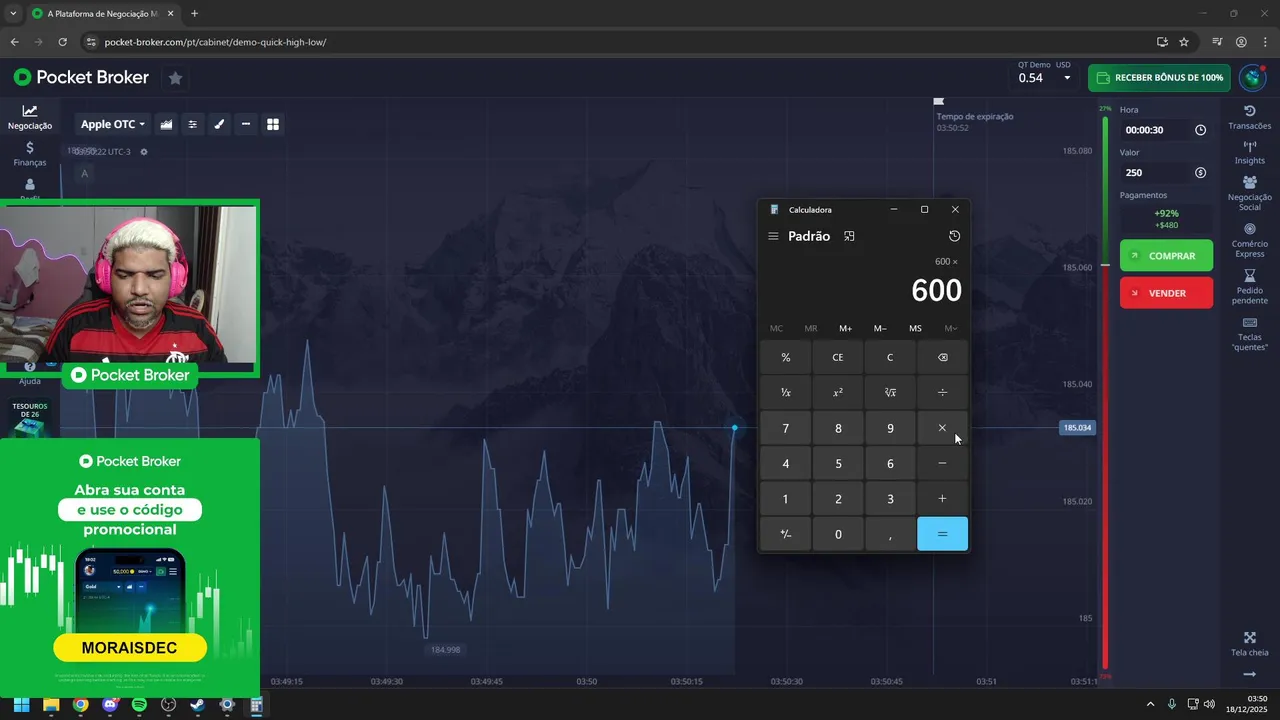Screen dimensions: 1280x720
Task: Open Negociação Social panel
Action: tap(1249, 193)
